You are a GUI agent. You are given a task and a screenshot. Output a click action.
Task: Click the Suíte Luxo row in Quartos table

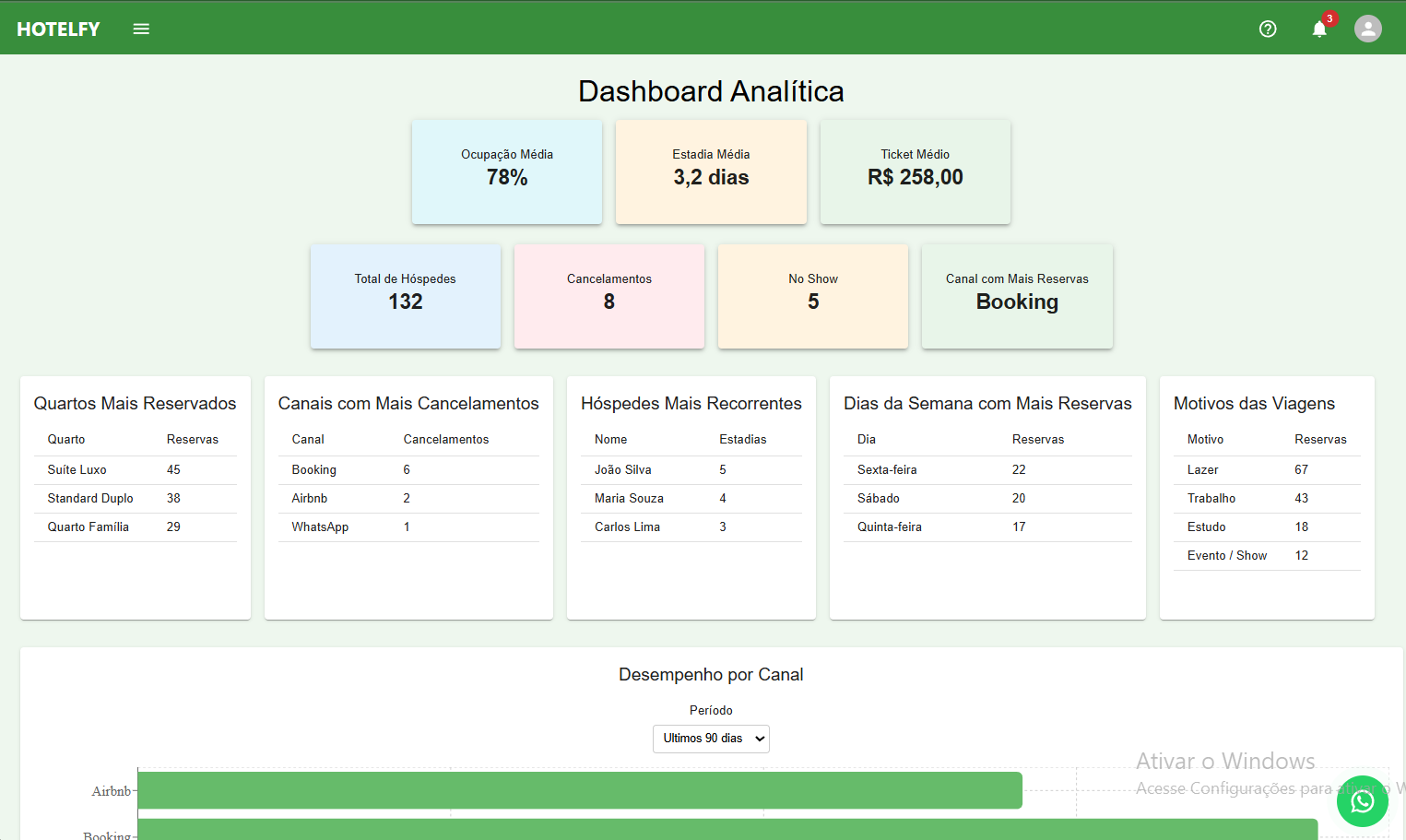click(x=75, y=469)
